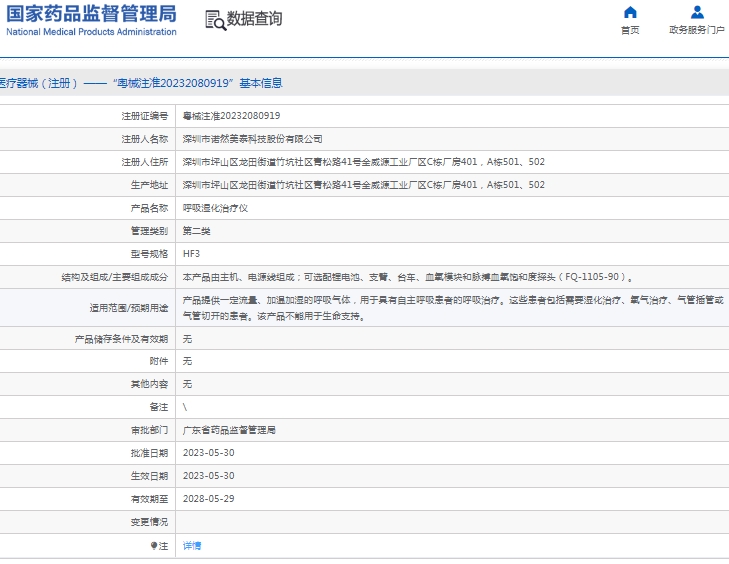Click the 生效日期 value 2023-05-30

(x=208, y=476)
